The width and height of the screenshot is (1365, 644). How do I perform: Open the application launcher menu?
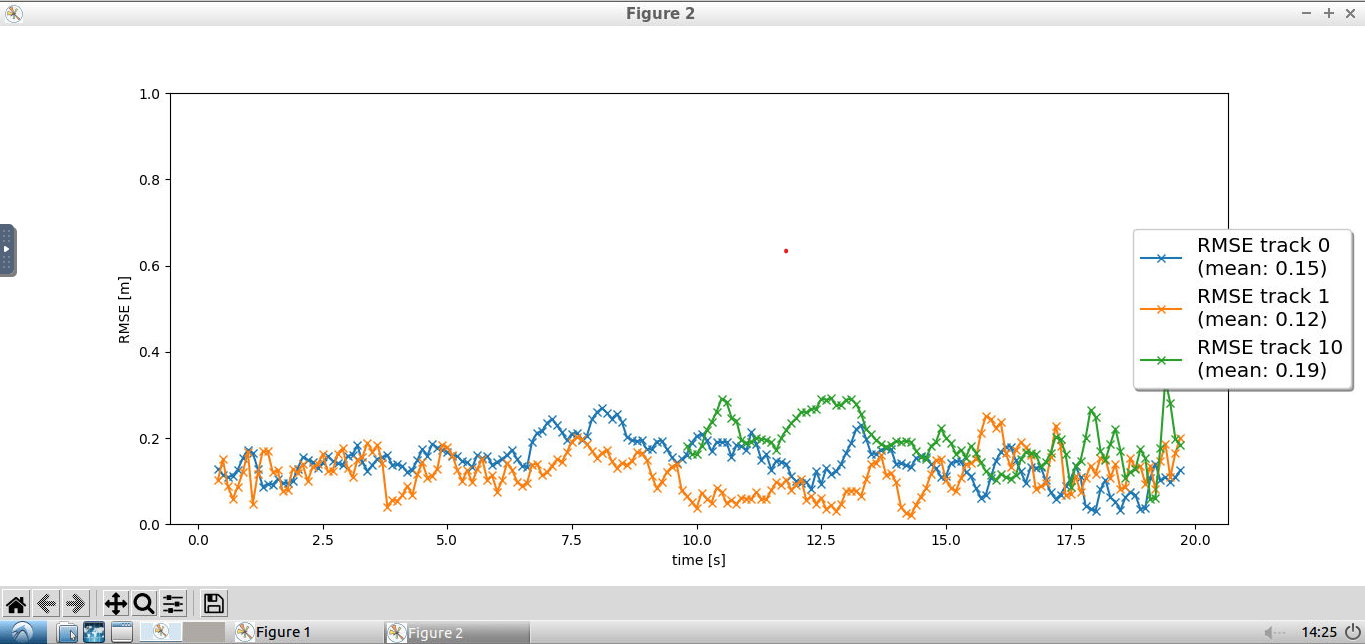pyautogui.click(x=20, y=632)
